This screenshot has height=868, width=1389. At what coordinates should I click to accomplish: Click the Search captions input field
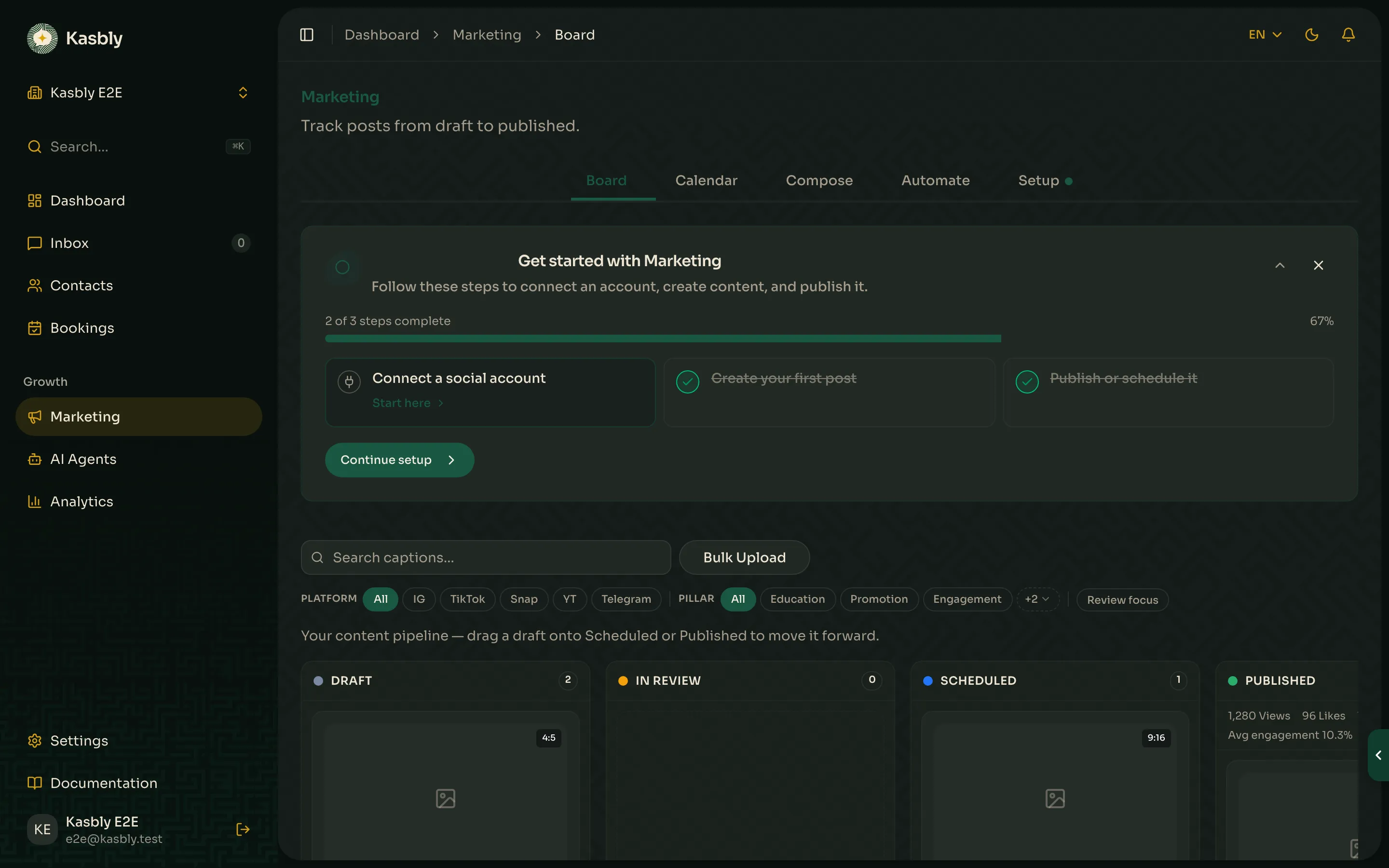tap(486, 557)
